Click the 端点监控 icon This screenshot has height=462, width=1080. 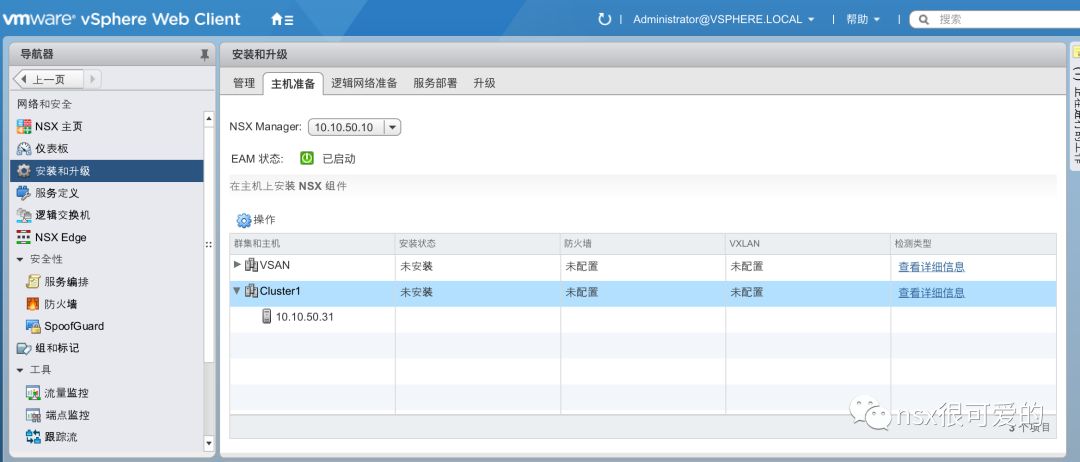(33, 415)
